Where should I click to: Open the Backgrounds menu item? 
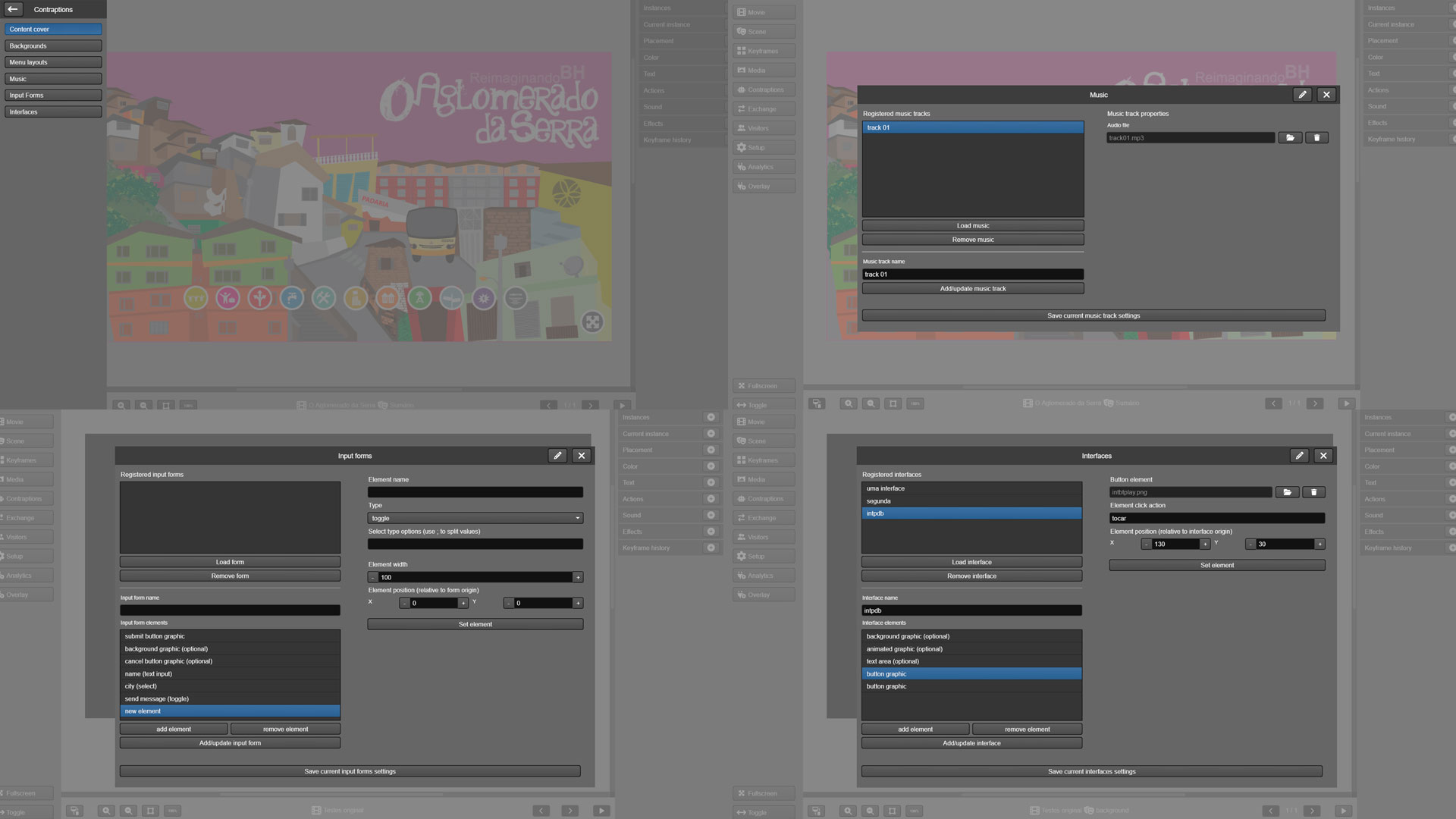(53, 45)
